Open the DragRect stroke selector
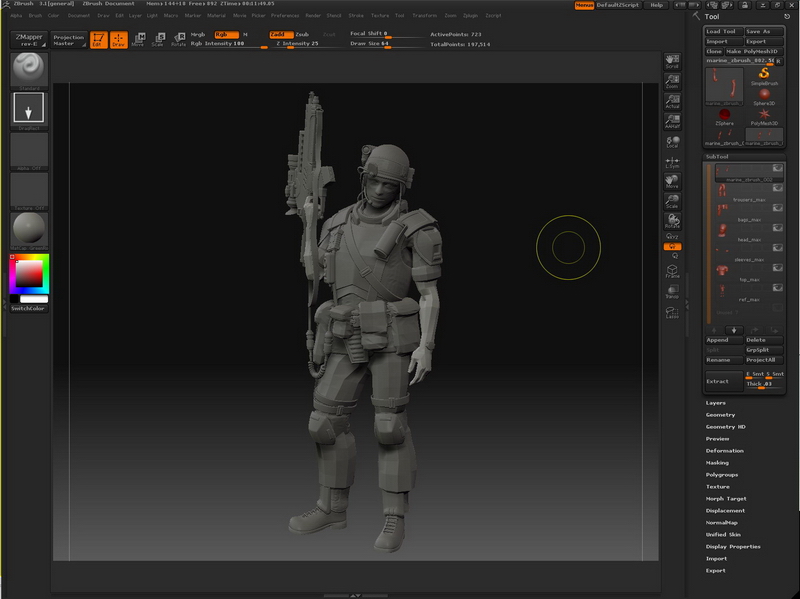Screen dimensions: 800x599 coord(29,111)
